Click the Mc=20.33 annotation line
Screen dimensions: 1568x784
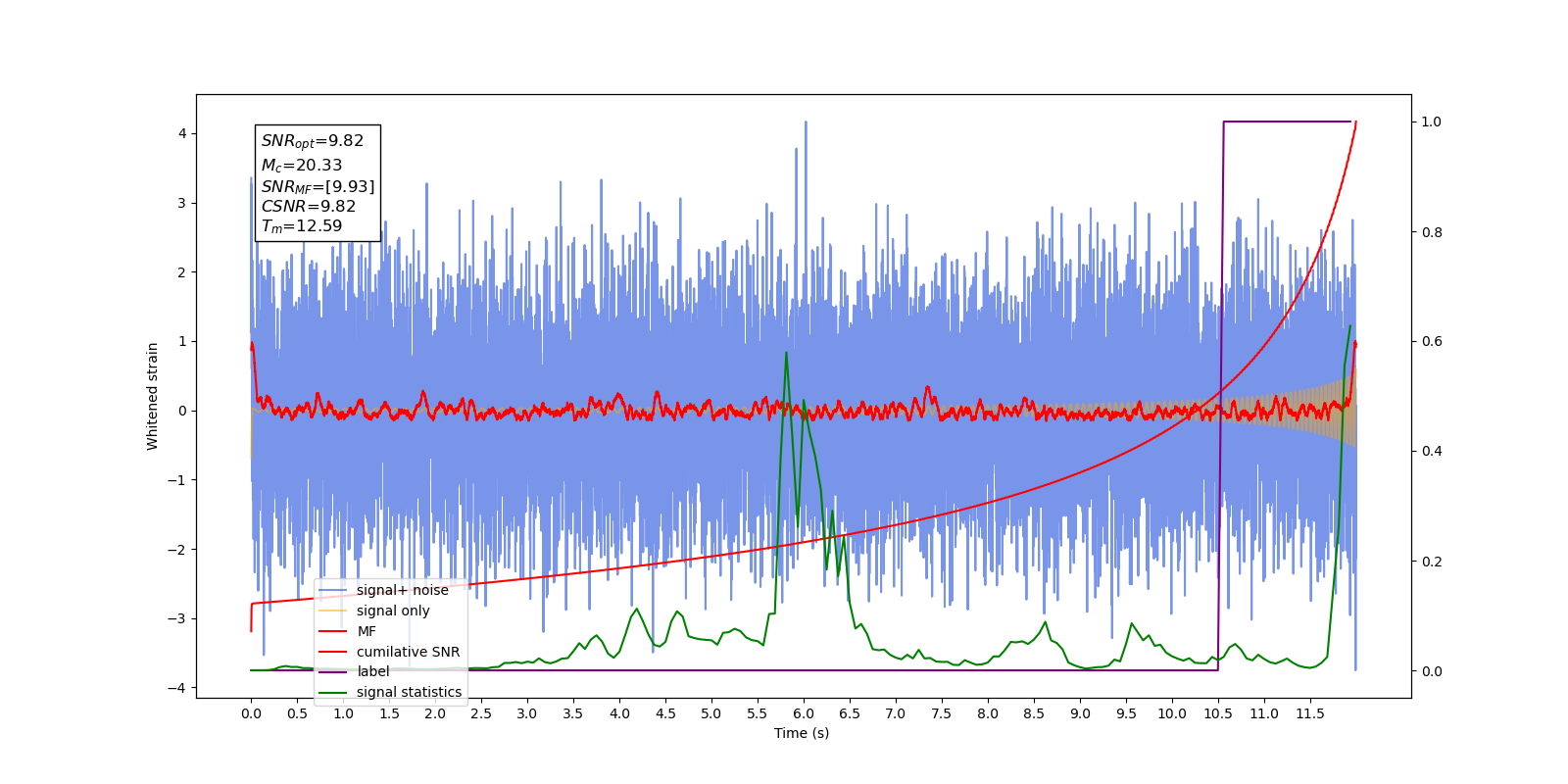coord(302,166)
